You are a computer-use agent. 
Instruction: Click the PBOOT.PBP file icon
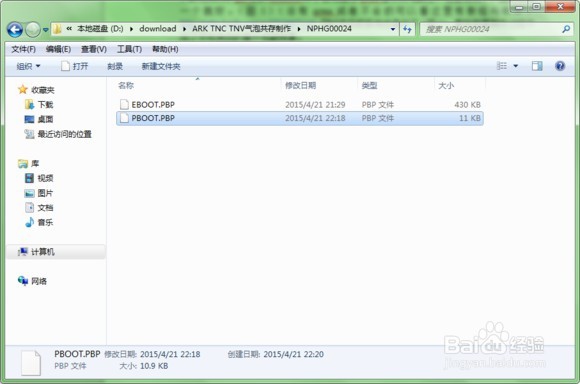[124, 118]
